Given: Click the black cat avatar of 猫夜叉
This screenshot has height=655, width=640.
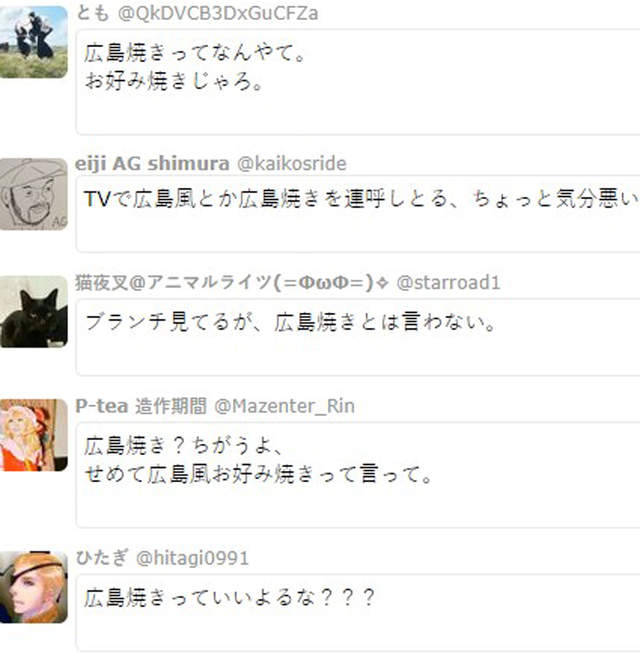Looking at the screenshot, I should pos(33,312).
